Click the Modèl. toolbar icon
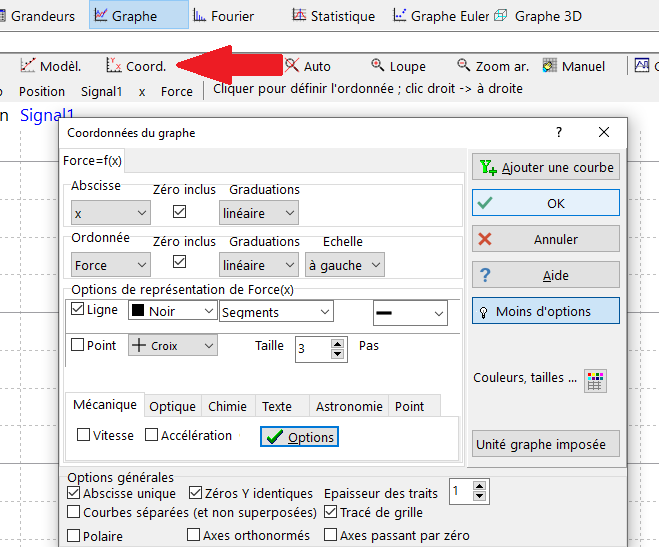 pyautogui.click(x=50, y=66)
